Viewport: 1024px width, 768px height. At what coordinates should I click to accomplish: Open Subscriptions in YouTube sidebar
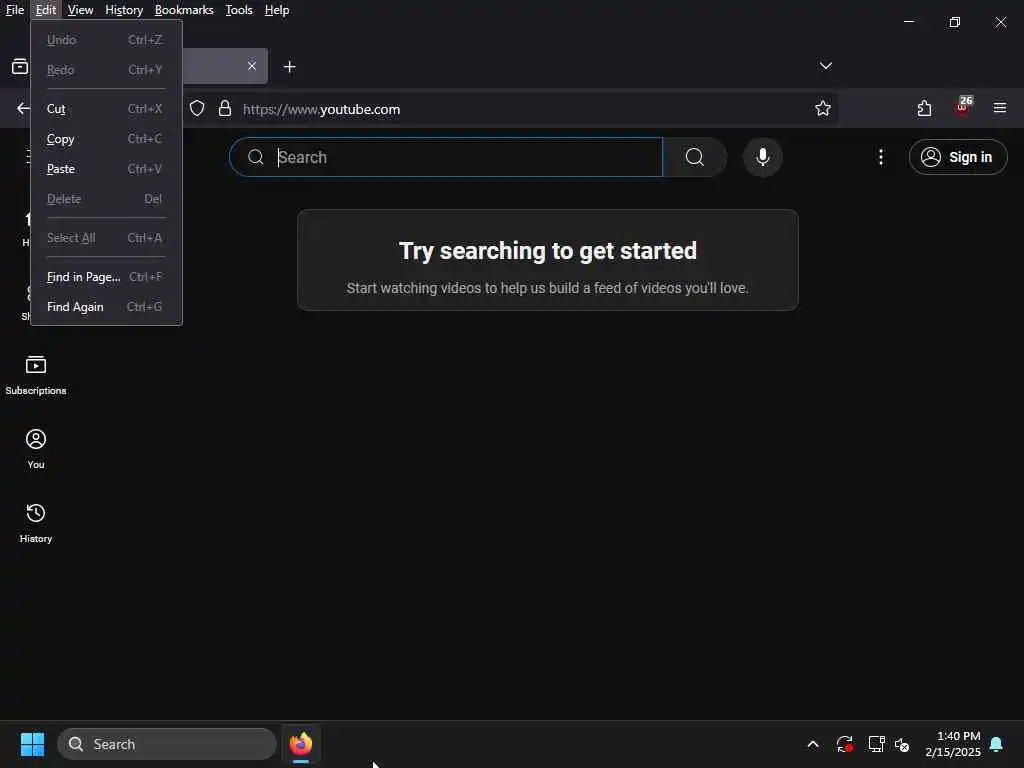pos(36,376)
